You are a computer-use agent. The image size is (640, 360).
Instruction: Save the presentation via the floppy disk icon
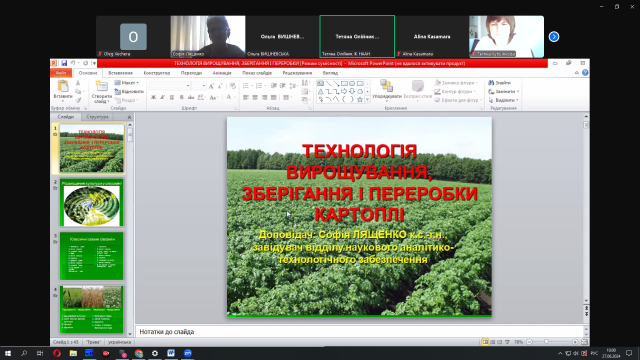coord(64,63)
